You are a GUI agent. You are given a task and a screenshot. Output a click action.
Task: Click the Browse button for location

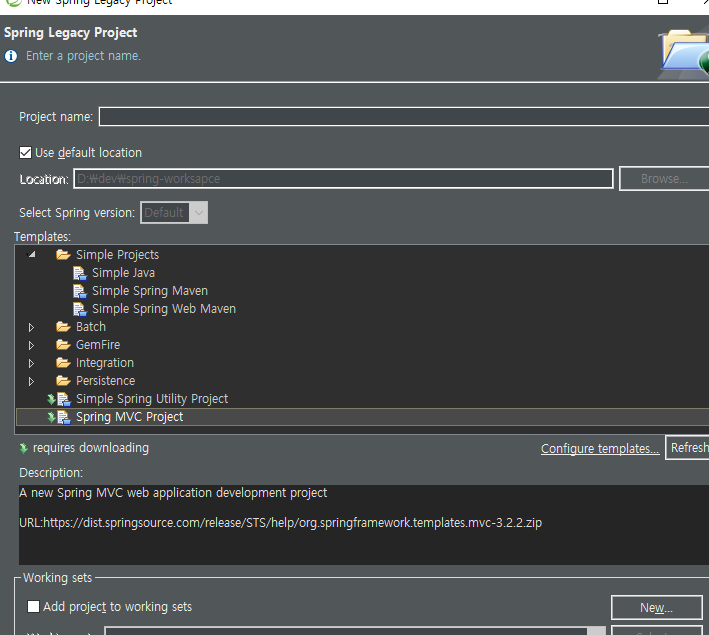click(x=664, y=179)
